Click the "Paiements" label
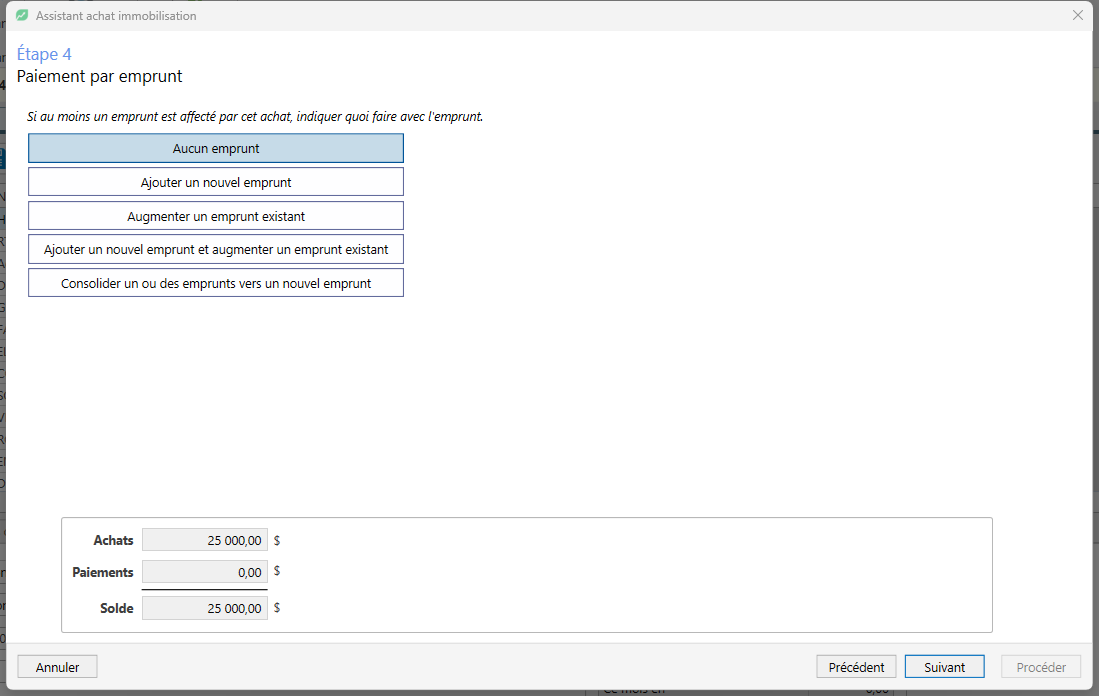1099x696 pixels. tap(102, 572)
